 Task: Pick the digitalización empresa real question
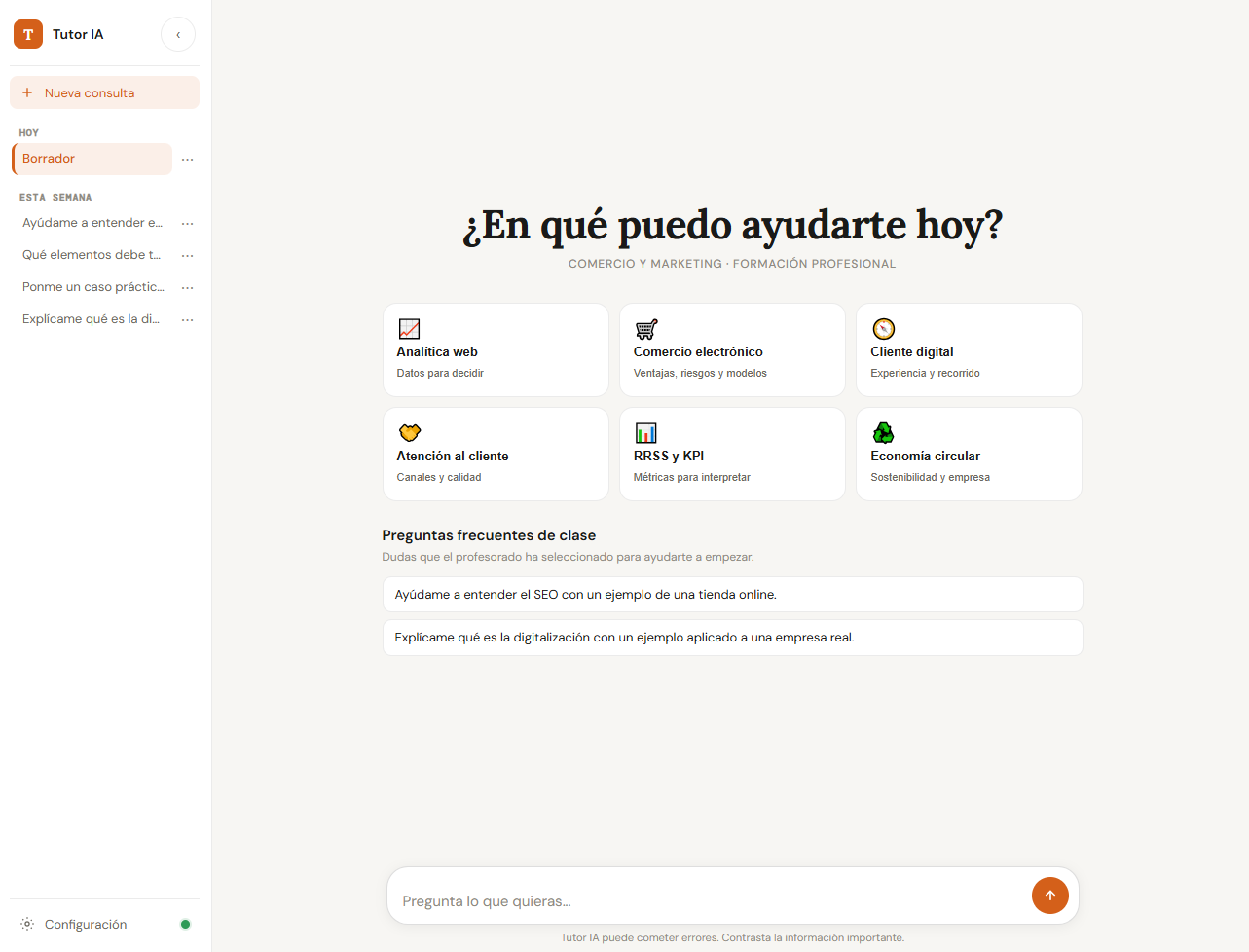tap(732, 638)
